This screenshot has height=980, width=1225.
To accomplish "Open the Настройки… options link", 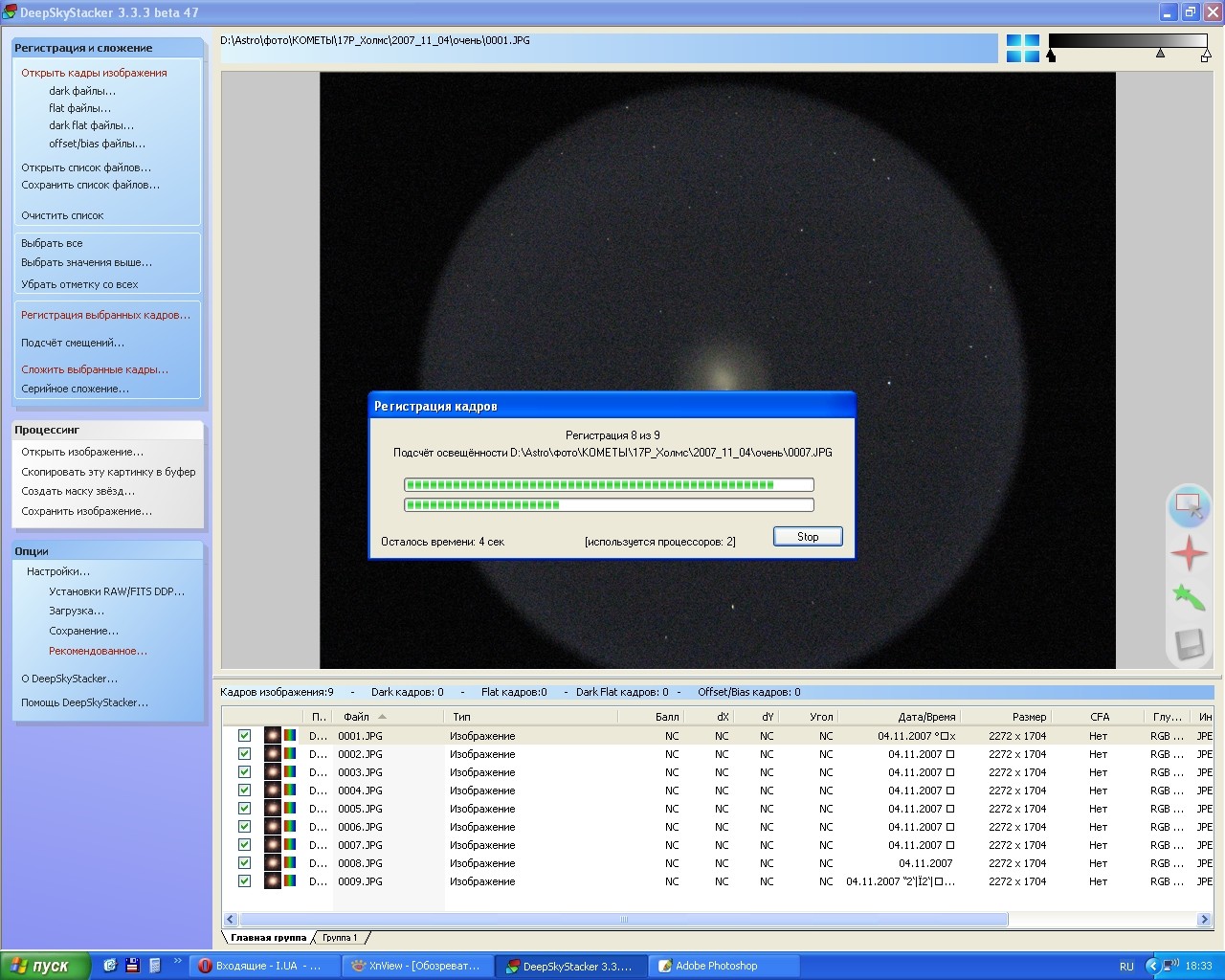I will [58, 571].
